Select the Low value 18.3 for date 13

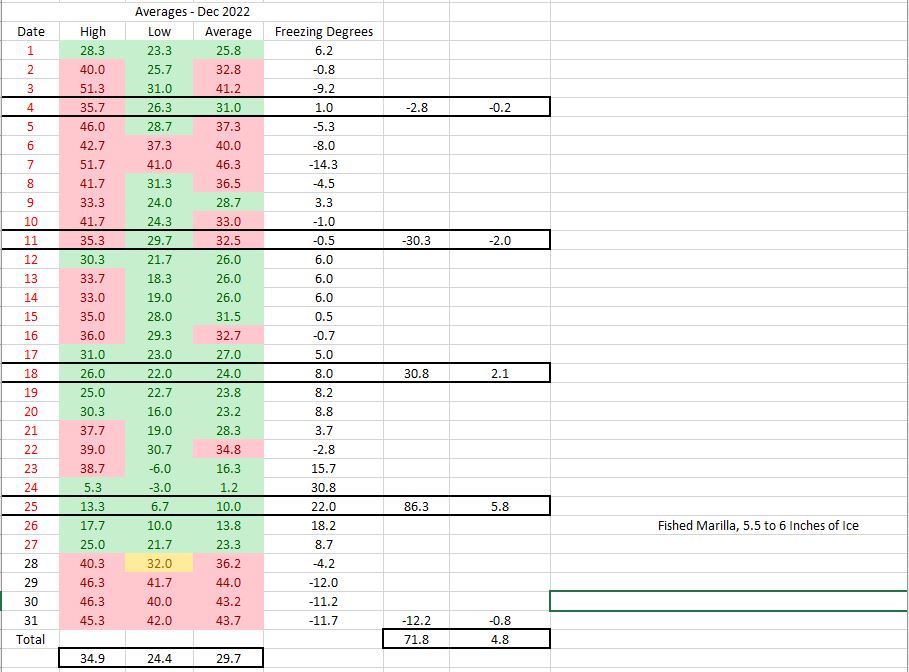159,278
